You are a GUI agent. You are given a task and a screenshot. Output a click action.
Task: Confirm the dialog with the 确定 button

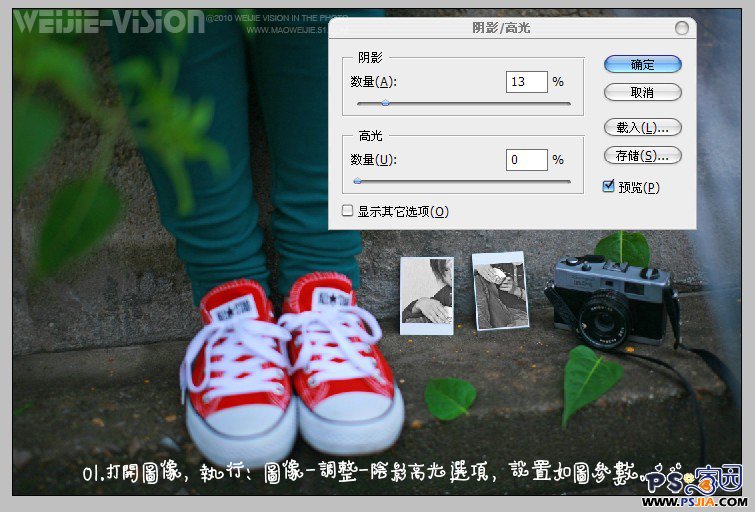click(642, 64)
